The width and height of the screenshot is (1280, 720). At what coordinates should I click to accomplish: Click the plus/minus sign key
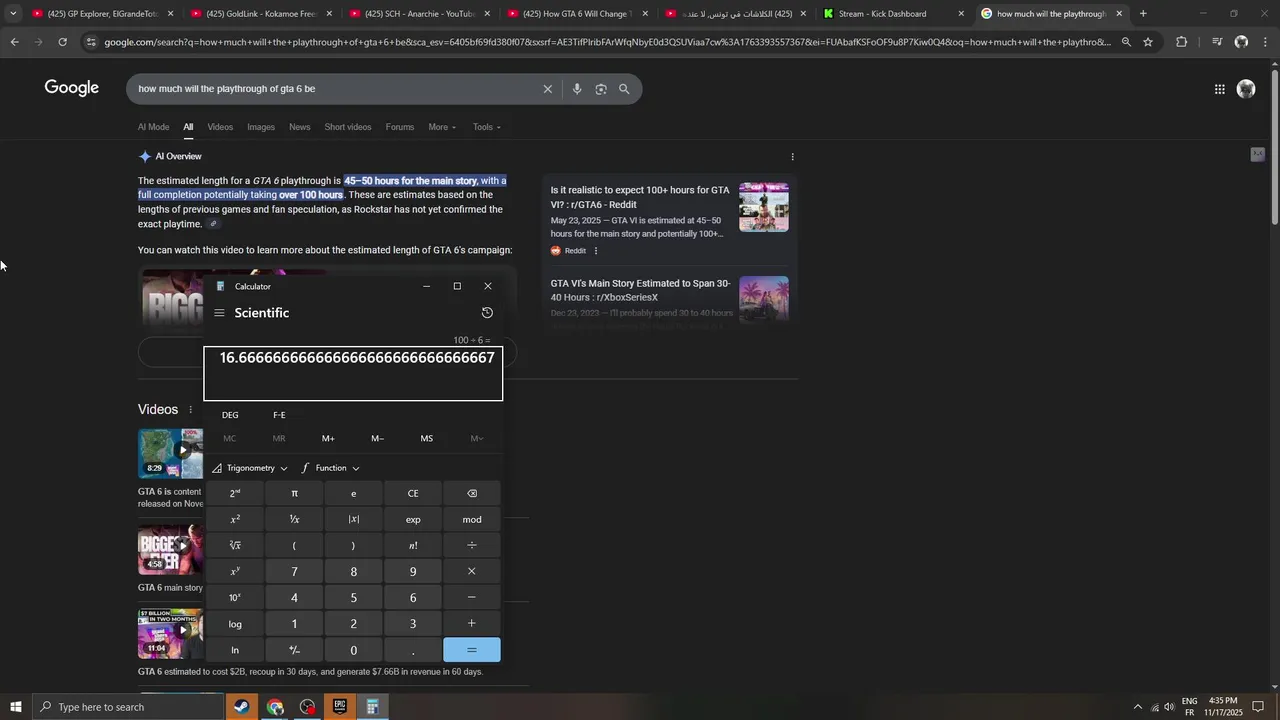294,650
